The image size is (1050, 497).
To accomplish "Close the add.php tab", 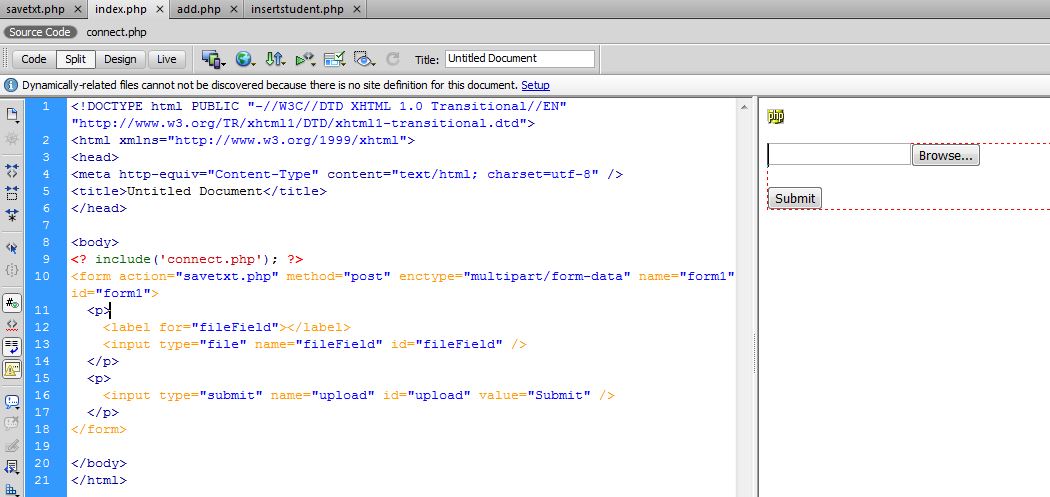I will pos(234,9).
